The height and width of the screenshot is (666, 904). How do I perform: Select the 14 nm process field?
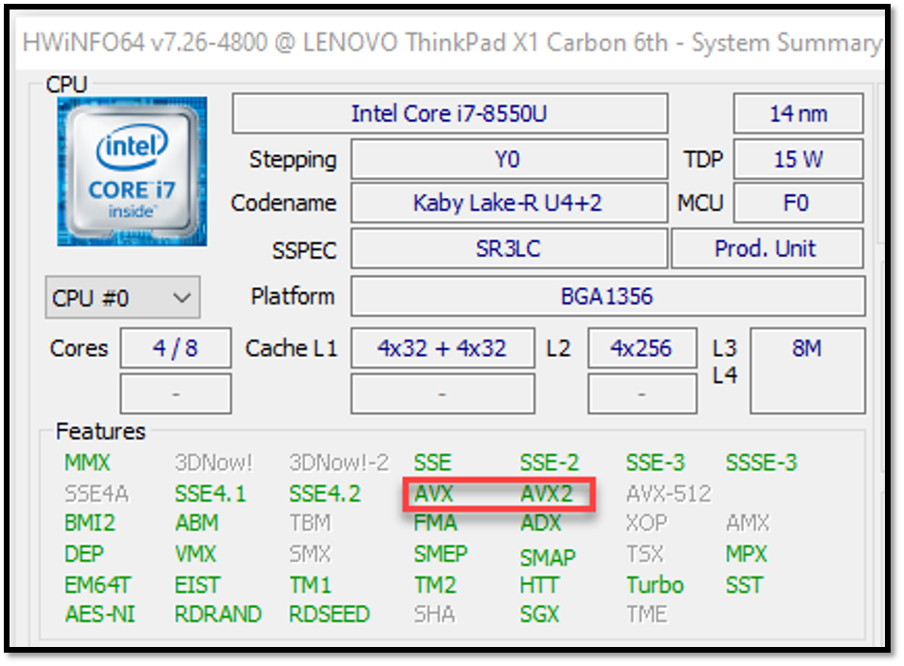[x=798, y=114]
